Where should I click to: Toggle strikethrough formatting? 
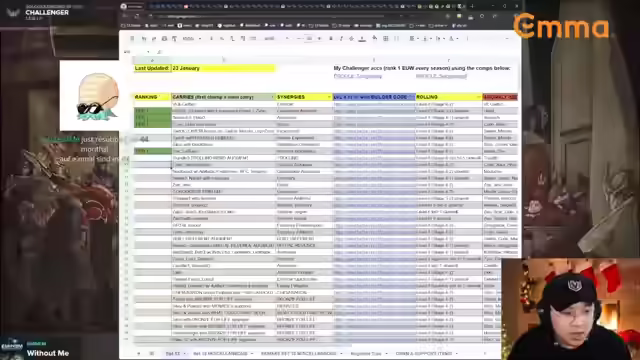pyautogui.click(x=351, y=39)
